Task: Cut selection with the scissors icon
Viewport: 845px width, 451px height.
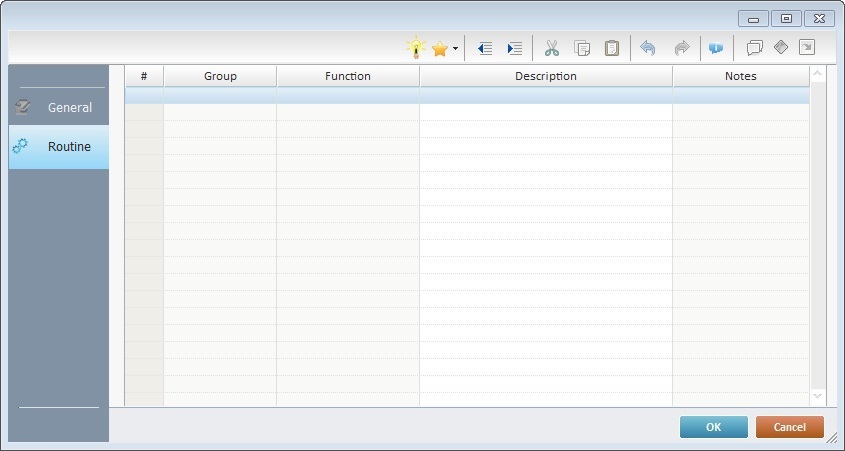Action: (x=552, y=48)
